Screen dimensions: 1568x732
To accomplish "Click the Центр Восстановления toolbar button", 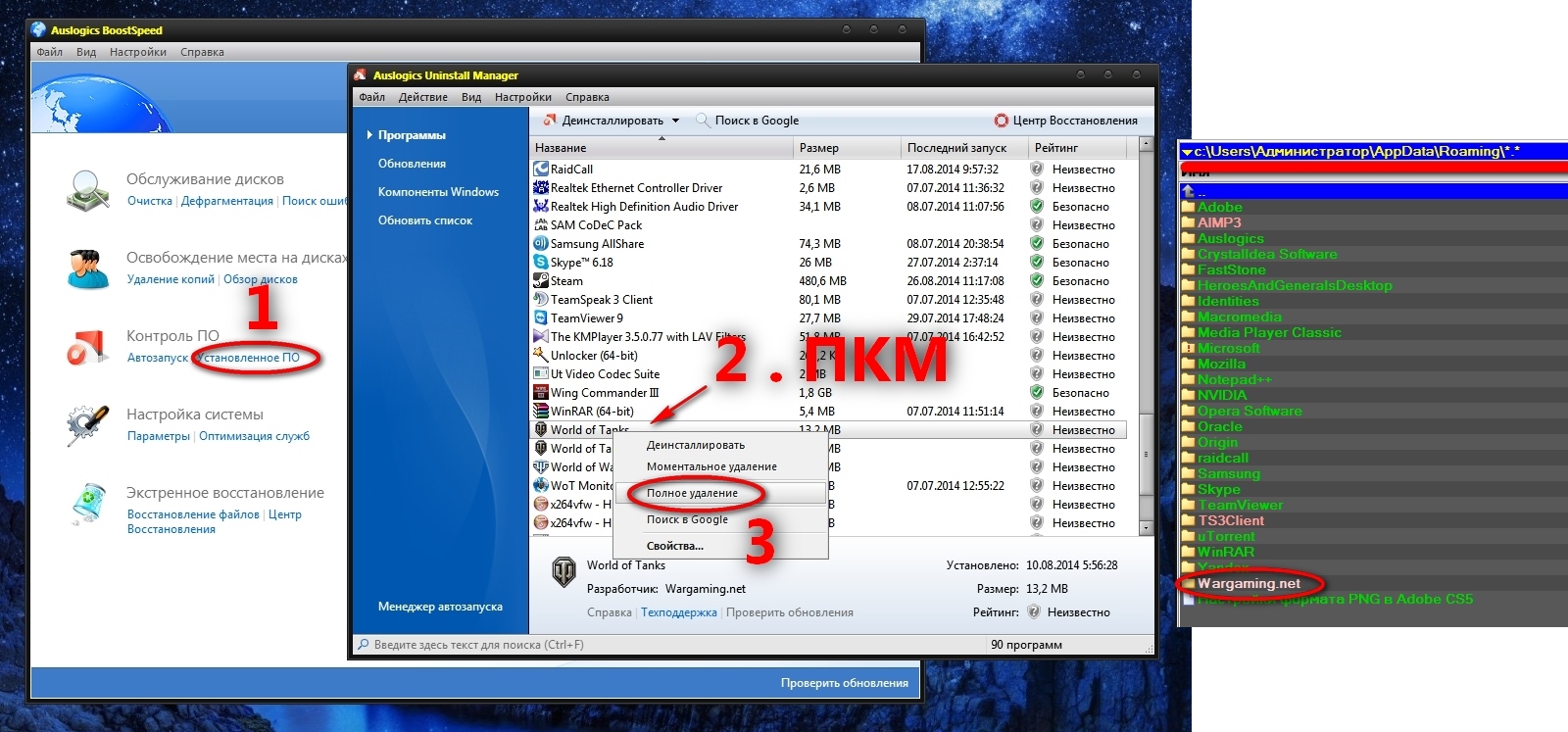I will coord(1066,121).
